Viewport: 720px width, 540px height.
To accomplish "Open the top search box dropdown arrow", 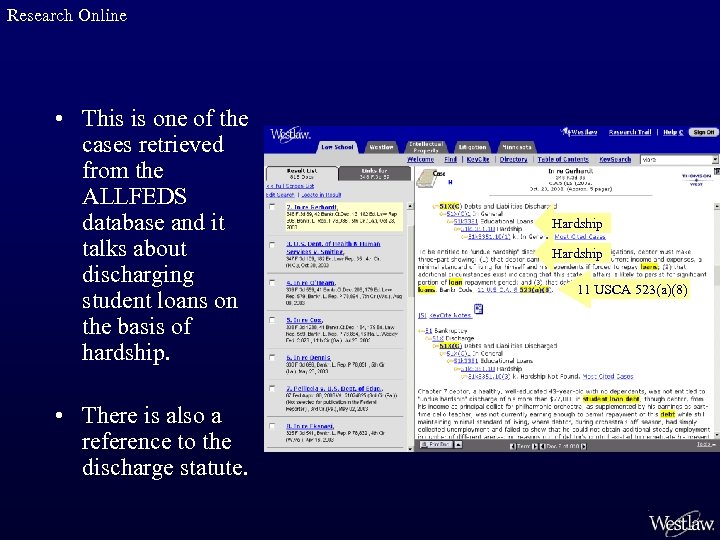I will pos(715,159).
